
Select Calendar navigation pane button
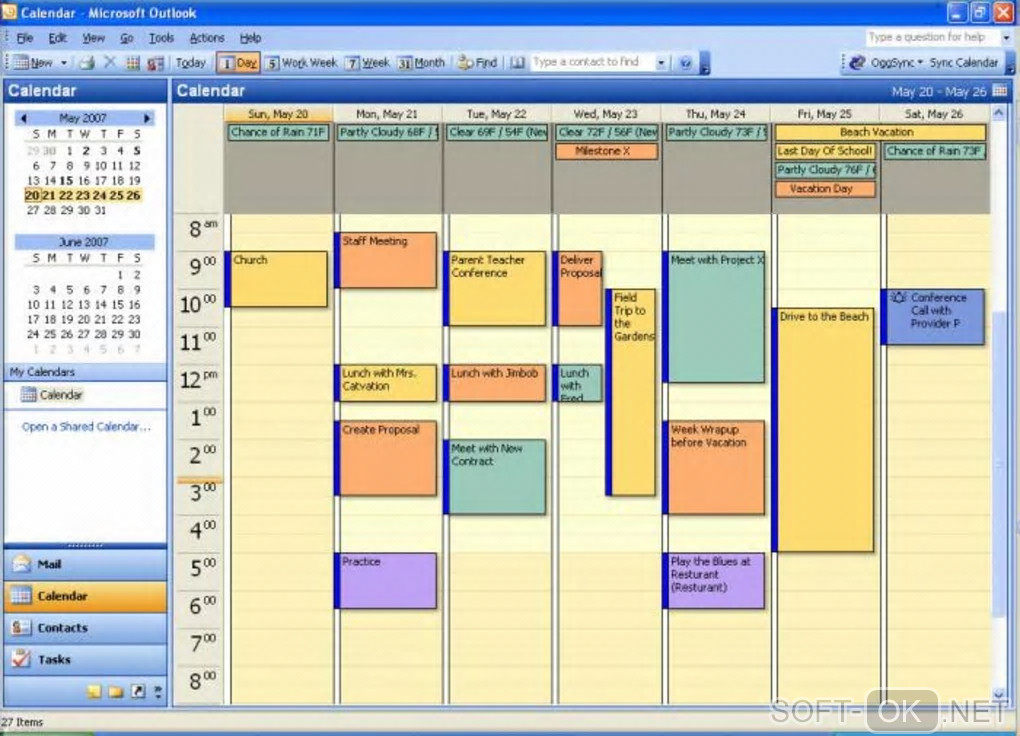tap(85, 596)
